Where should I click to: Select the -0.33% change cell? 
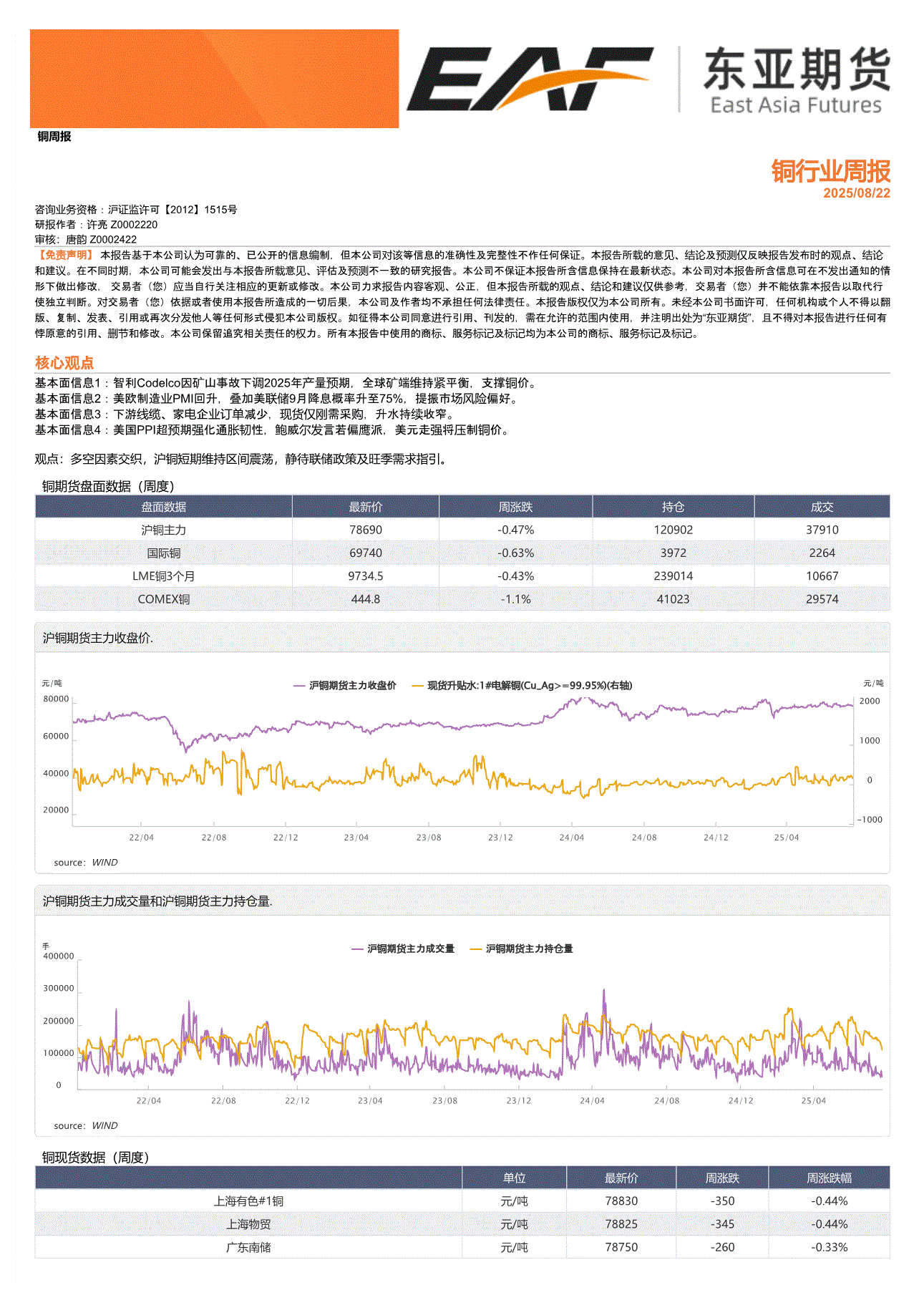830,1247
